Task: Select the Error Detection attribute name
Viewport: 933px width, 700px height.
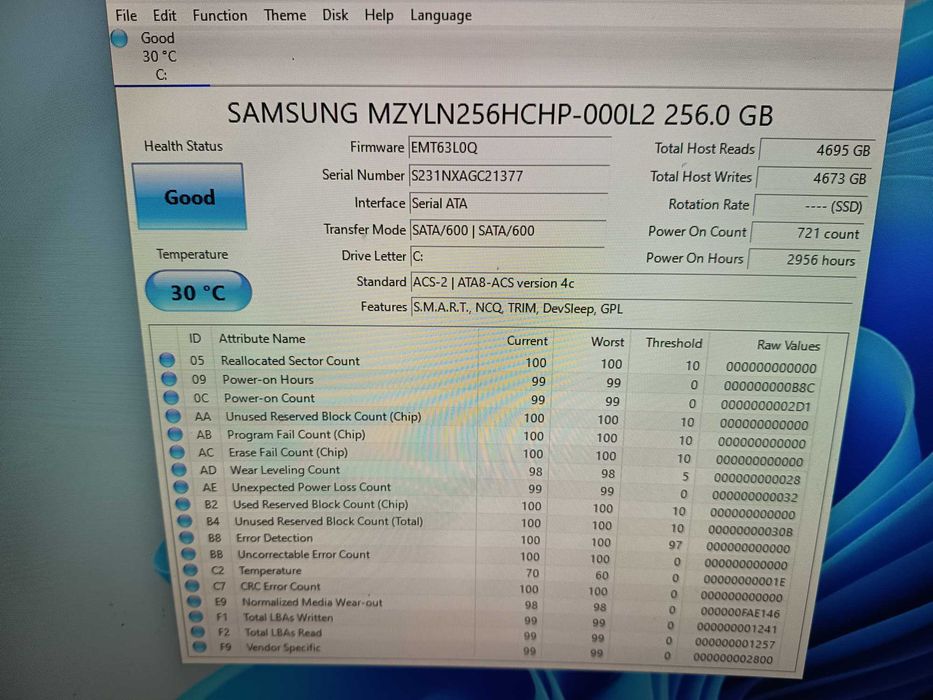Action: (x=274, y=538)
